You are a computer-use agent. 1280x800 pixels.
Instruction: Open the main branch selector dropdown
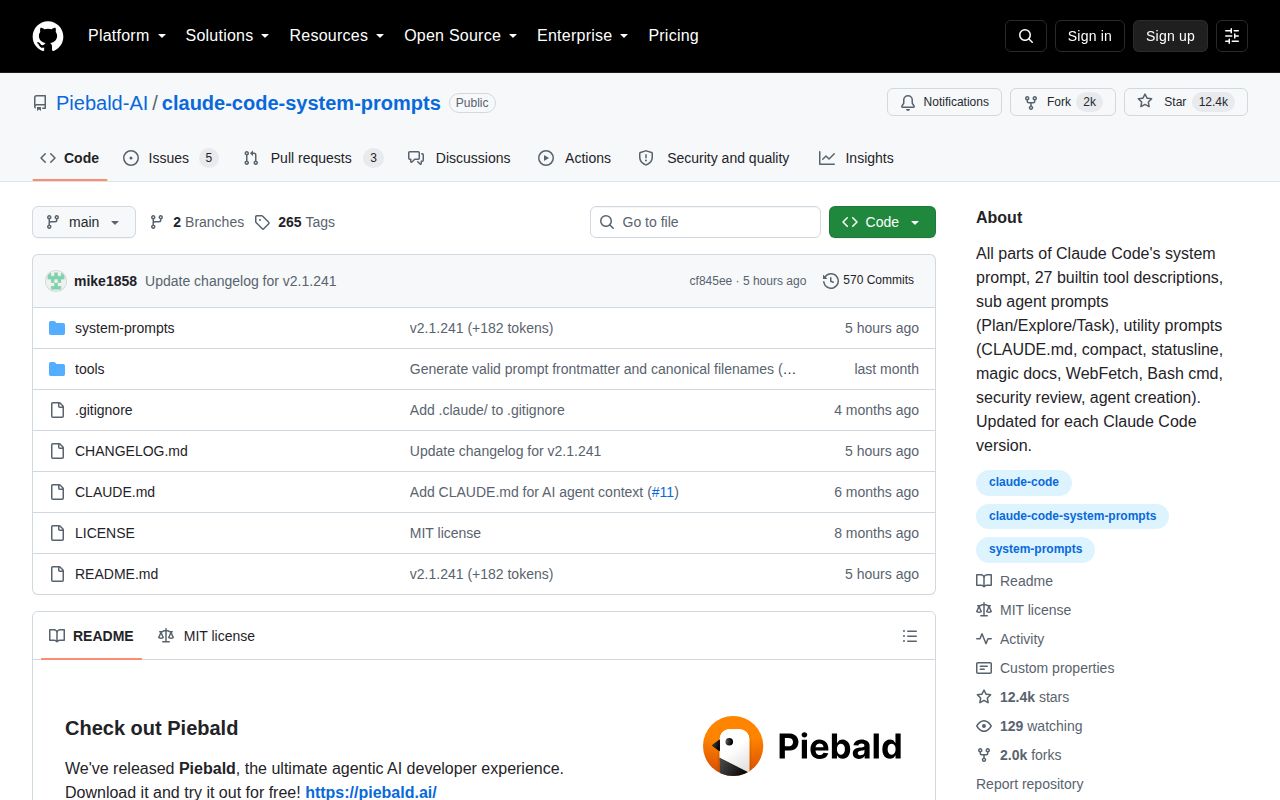pos(84,222)
